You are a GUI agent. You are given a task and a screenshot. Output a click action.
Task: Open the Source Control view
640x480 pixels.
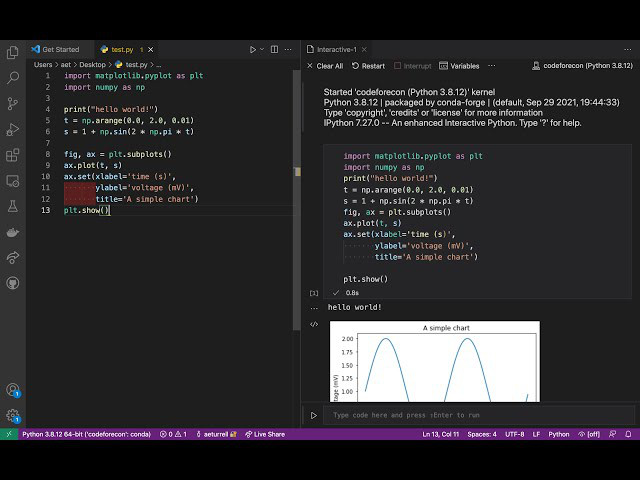click(13, 103)
